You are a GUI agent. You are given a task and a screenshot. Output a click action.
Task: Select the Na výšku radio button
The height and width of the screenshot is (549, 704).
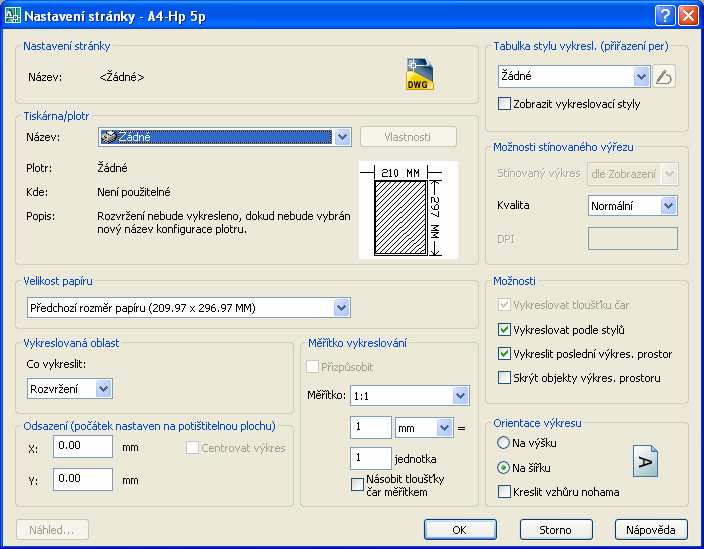pos(503,443)
